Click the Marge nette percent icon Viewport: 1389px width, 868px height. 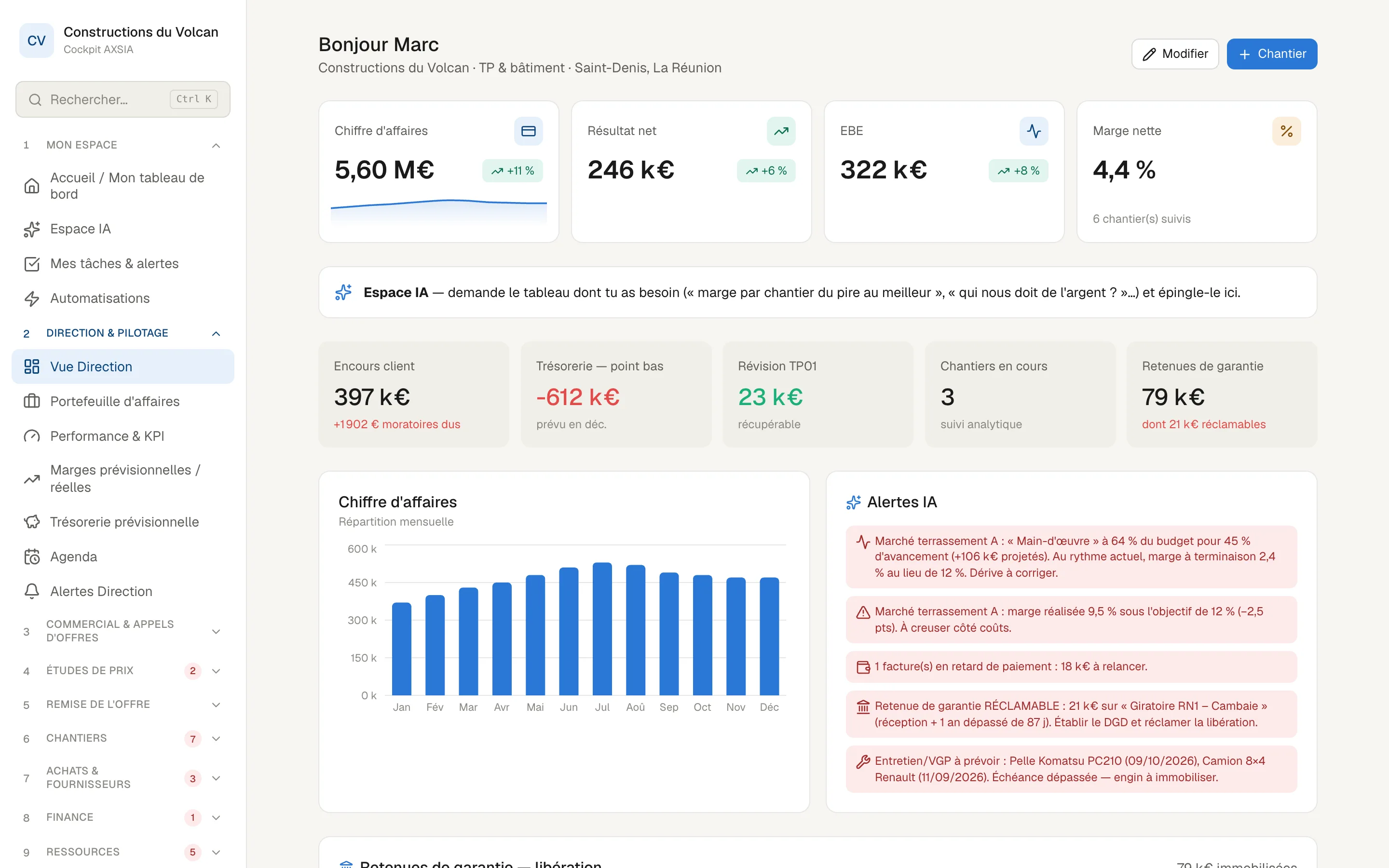[1286, 131]
